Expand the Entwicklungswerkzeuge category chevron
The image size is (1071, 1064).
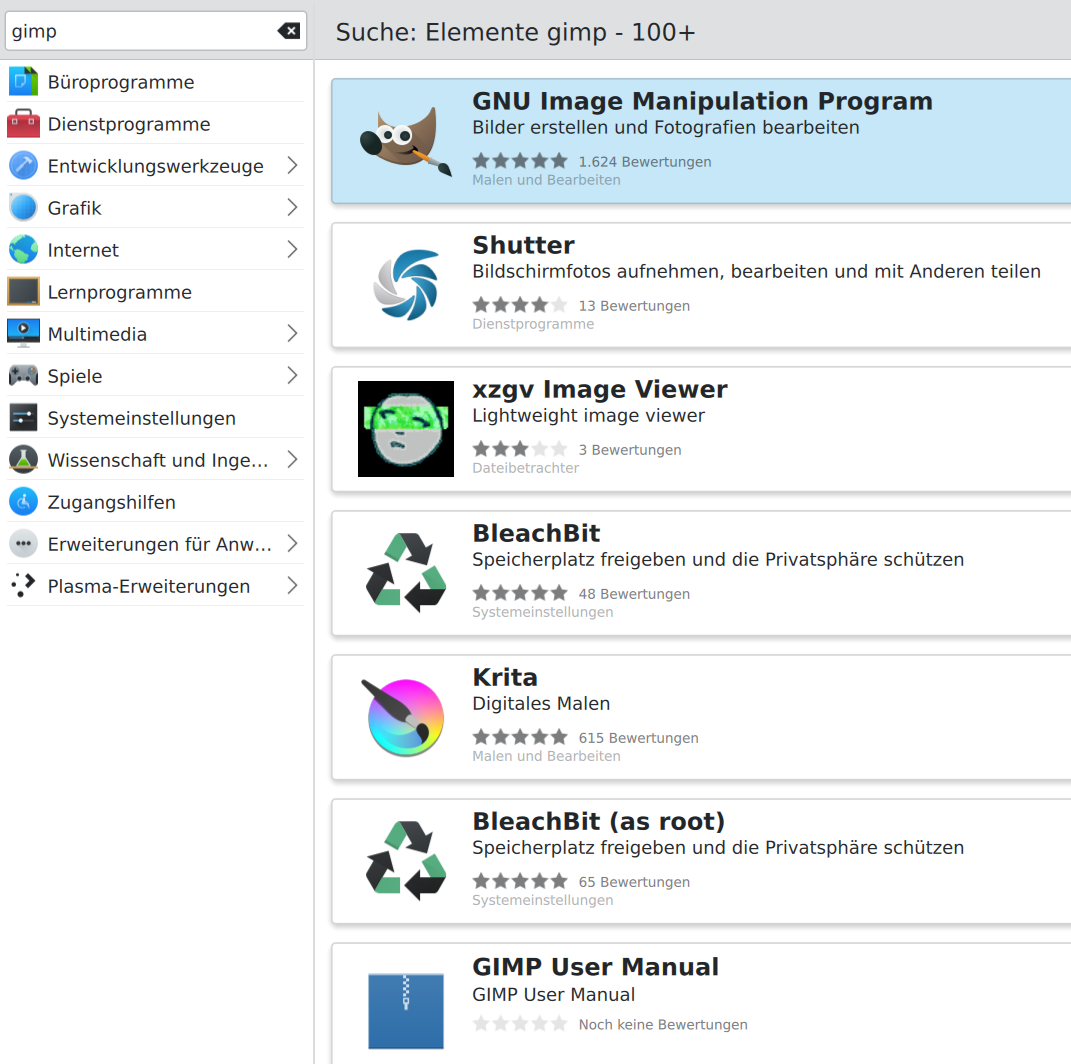coord(292,165)
